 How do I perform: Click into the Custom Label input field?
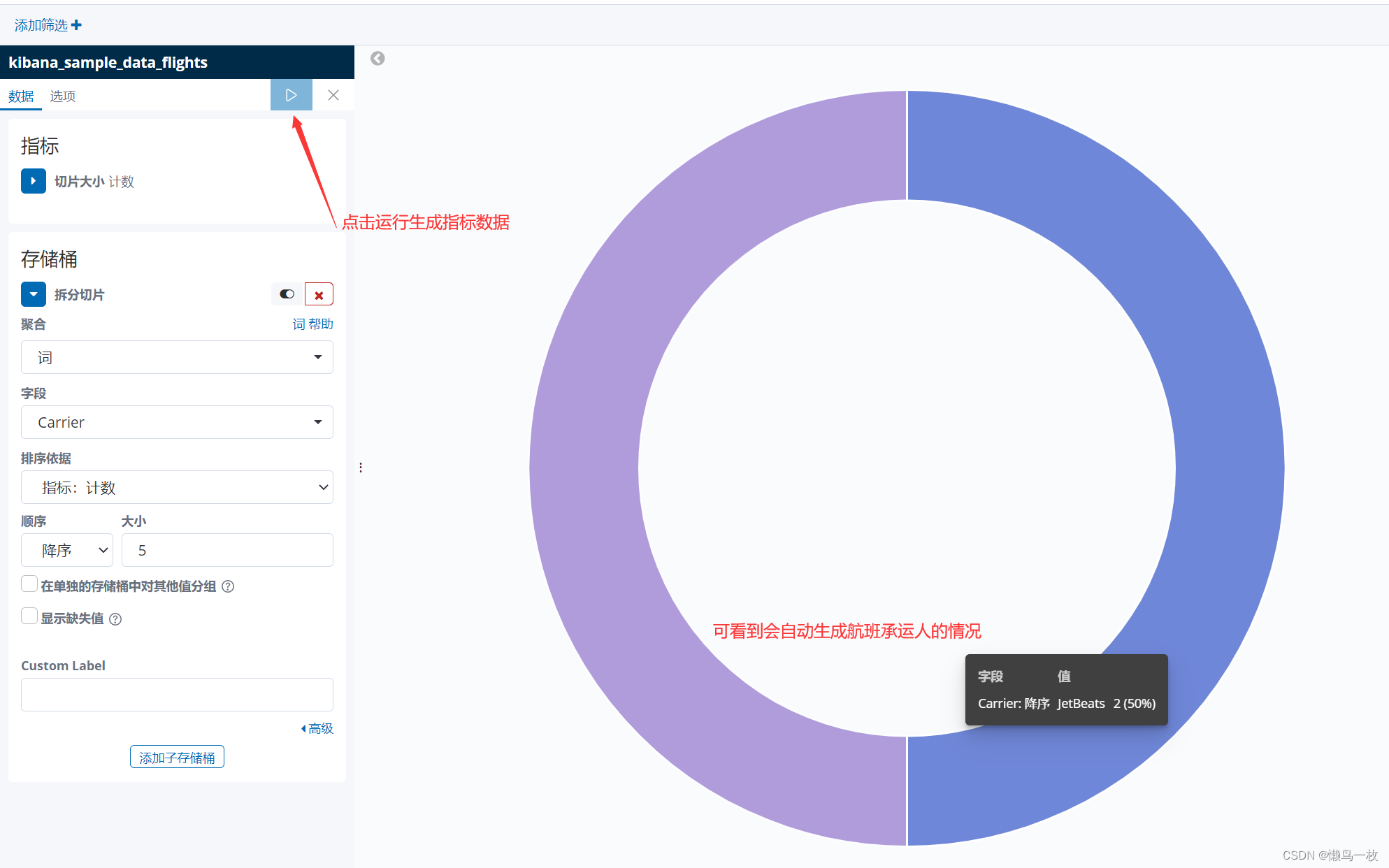tap(177, 695)
